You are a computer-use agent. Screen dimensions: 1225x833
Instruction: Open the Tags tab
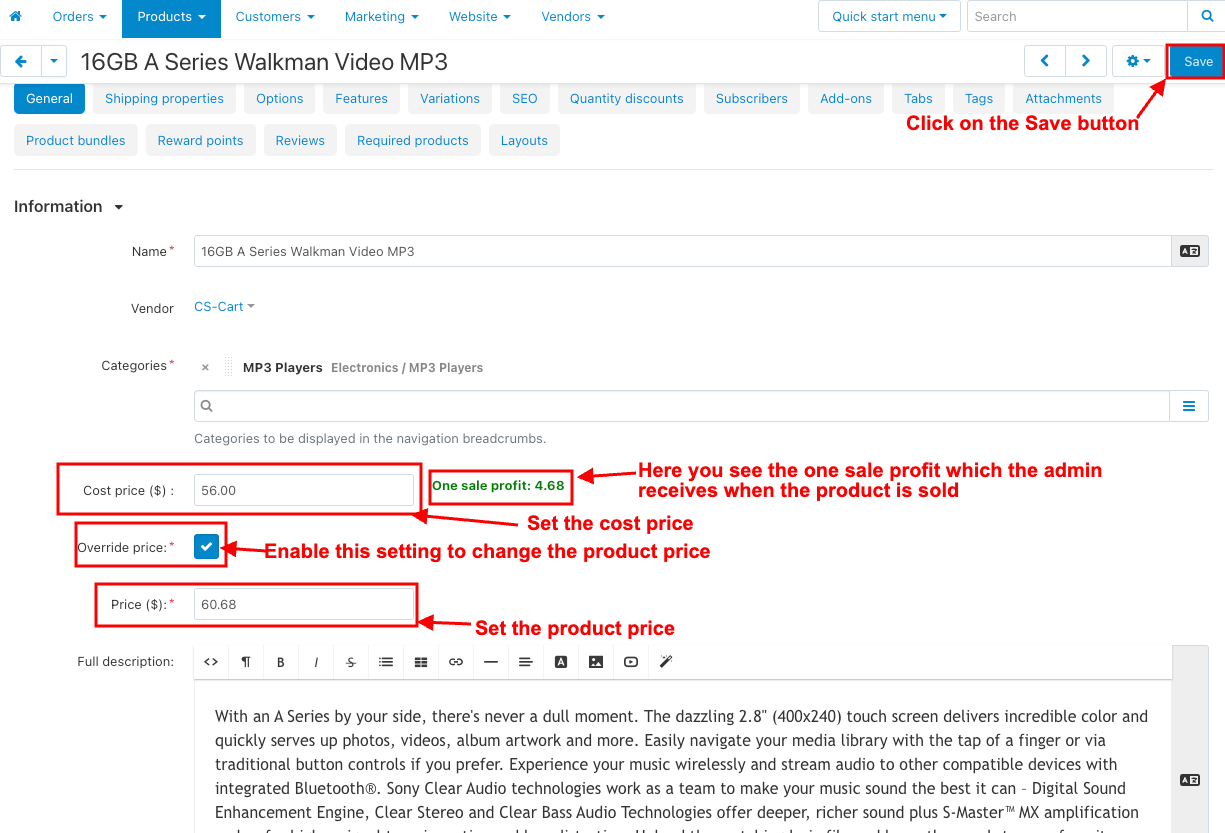pos(979,98)
